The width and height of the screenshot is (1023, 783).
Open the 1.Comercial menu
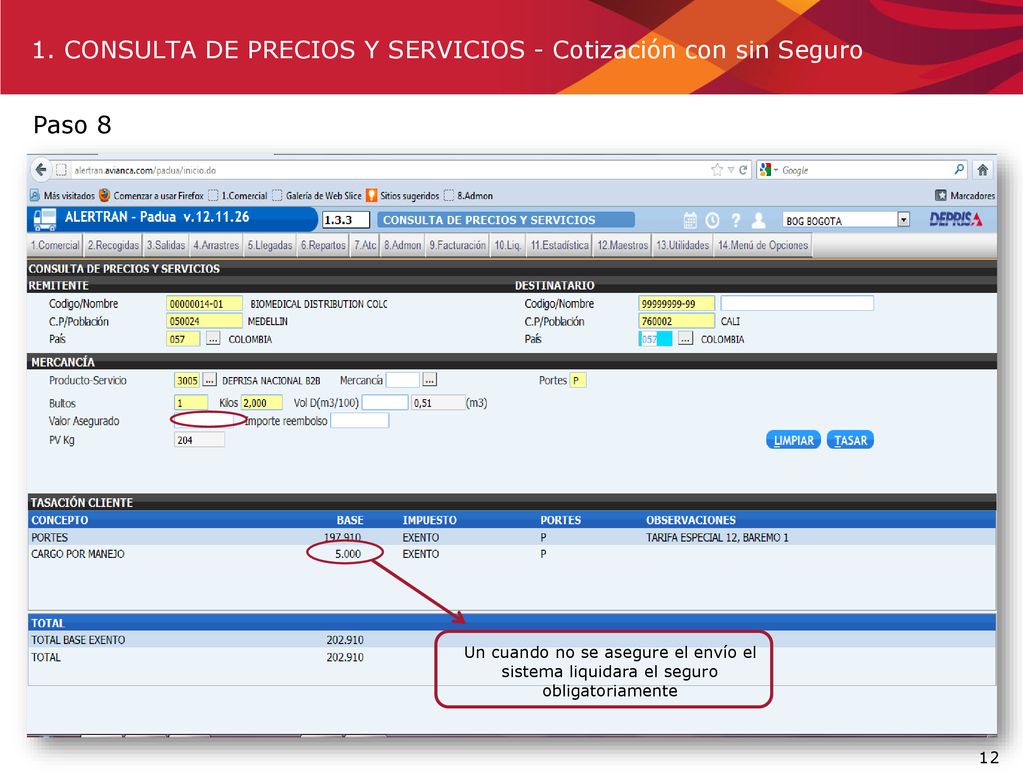click(x=55, y=245)
